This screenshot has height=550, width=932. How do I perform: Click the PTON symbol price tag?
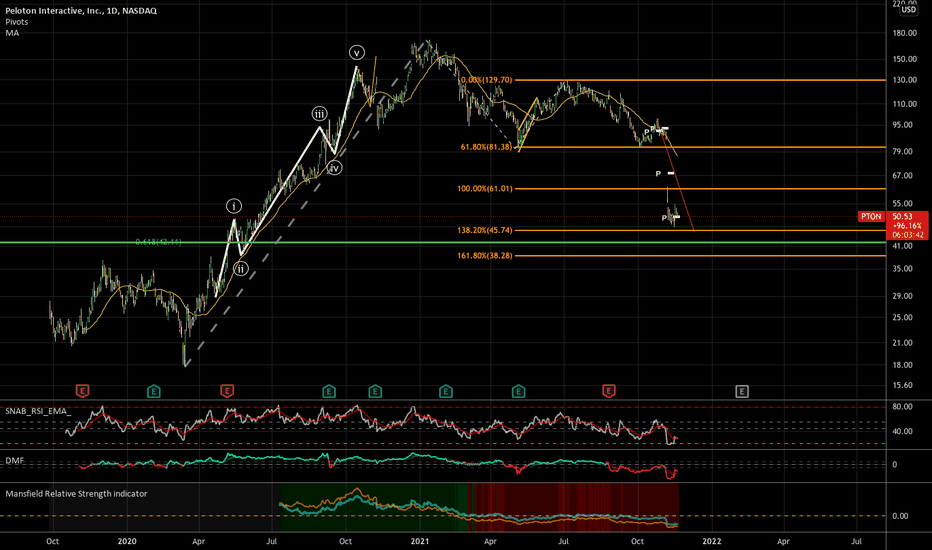[x=871, y=216]
